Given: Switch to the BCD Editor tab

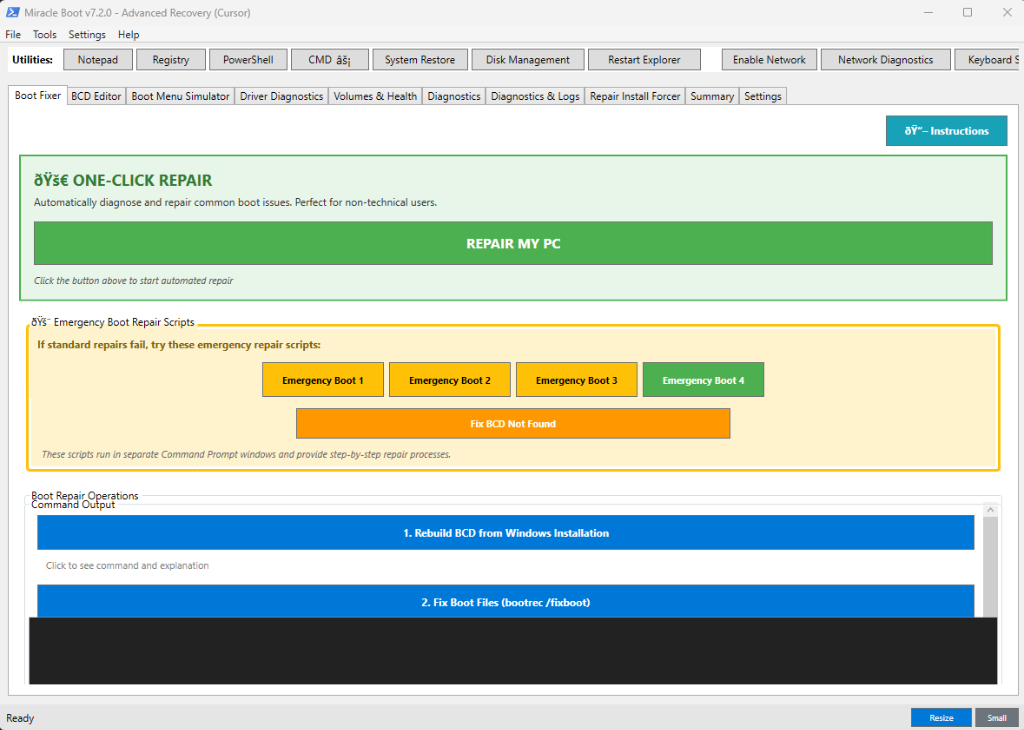Looking at the screenshot, I should click(96, 95).
